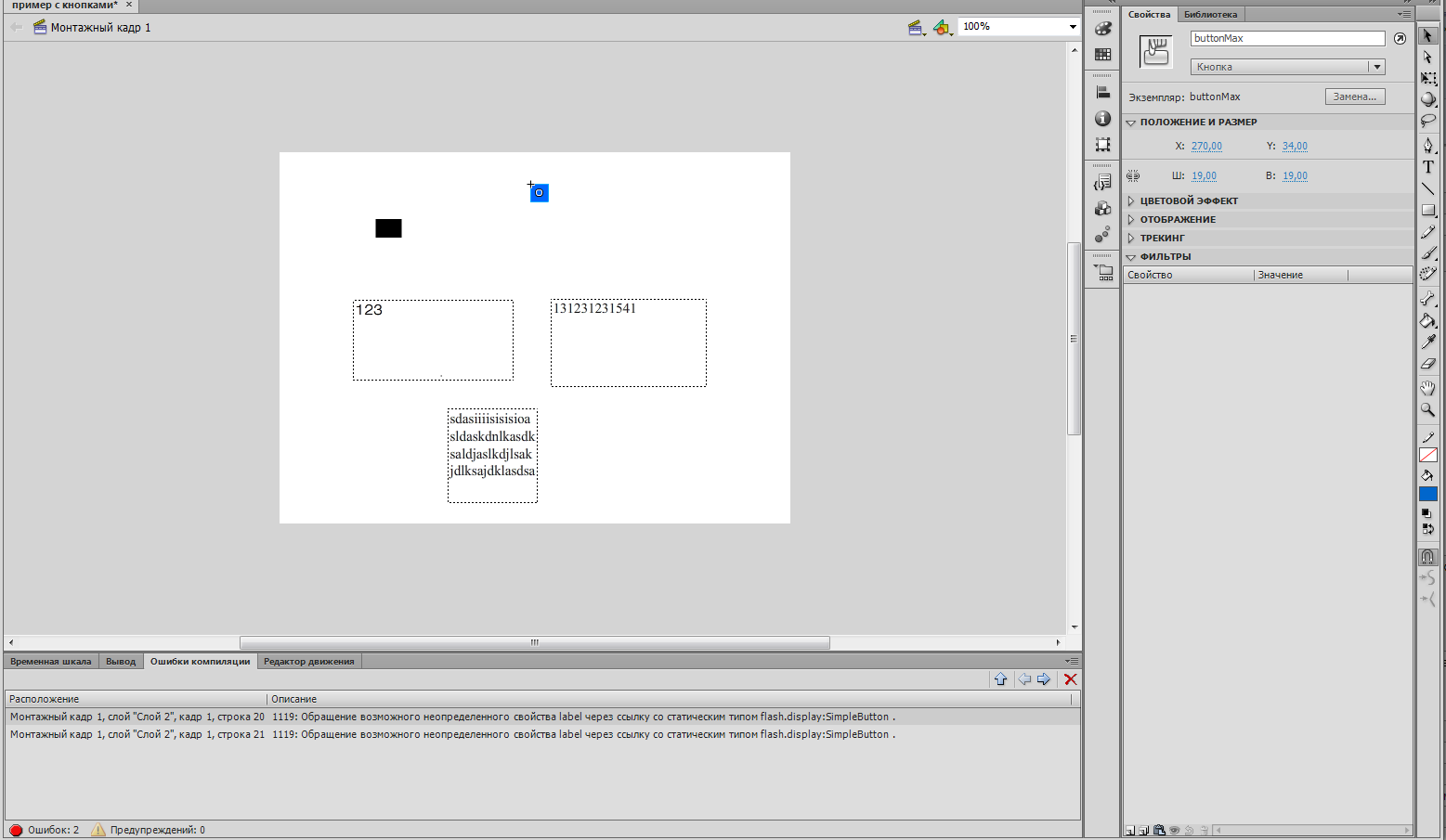The height and width of the screenshot is (840, 1446).
Task: Open the blue fill color swatch
Action: pyautogui.click(x=1428, y=494)
